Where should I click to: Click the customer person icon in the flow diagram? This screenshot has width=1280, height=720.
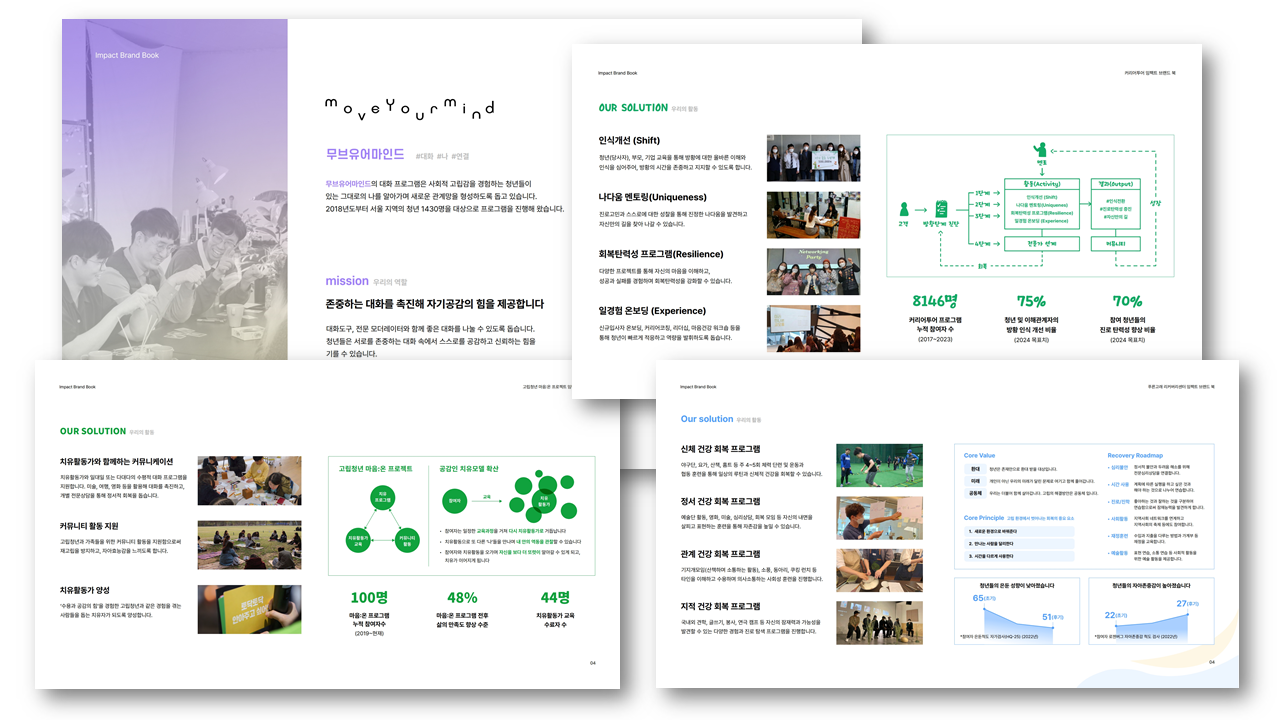click(904, 209)
